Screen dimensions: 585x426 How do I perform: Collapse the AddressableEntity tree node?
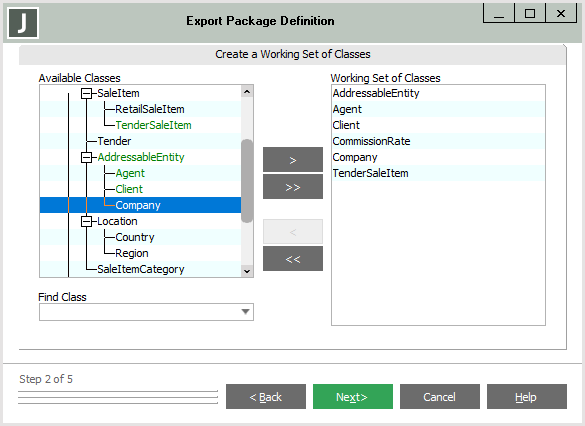tap(86, 157)
